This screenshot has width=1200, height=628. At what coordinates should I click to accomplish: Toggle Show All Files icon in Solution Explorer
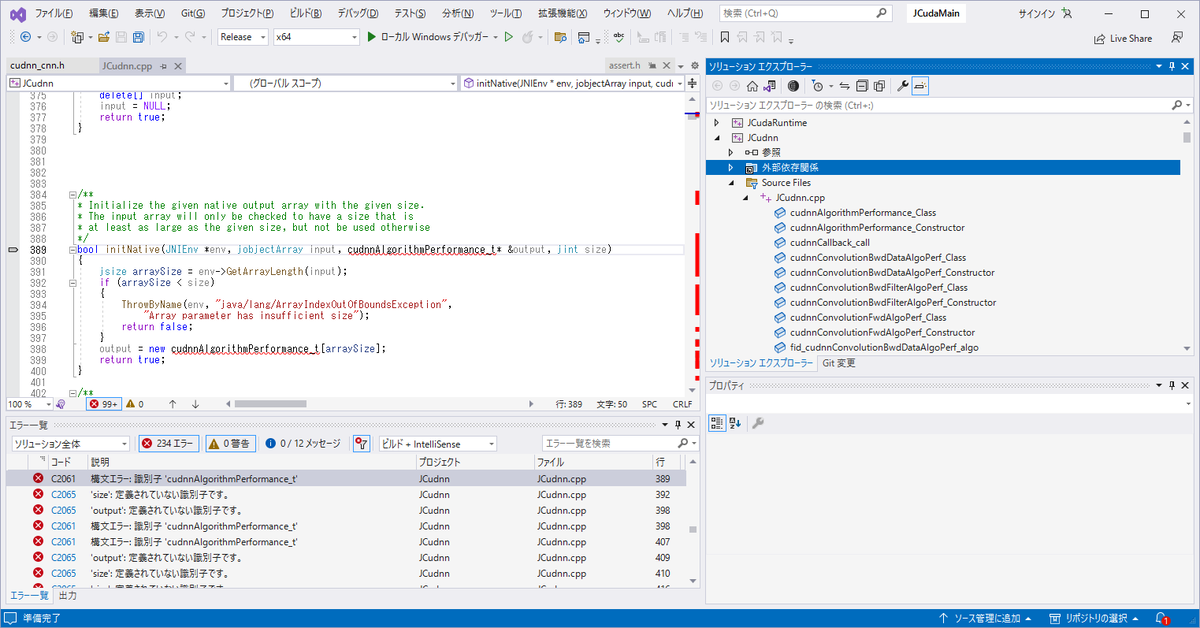[x=878, y=86]
